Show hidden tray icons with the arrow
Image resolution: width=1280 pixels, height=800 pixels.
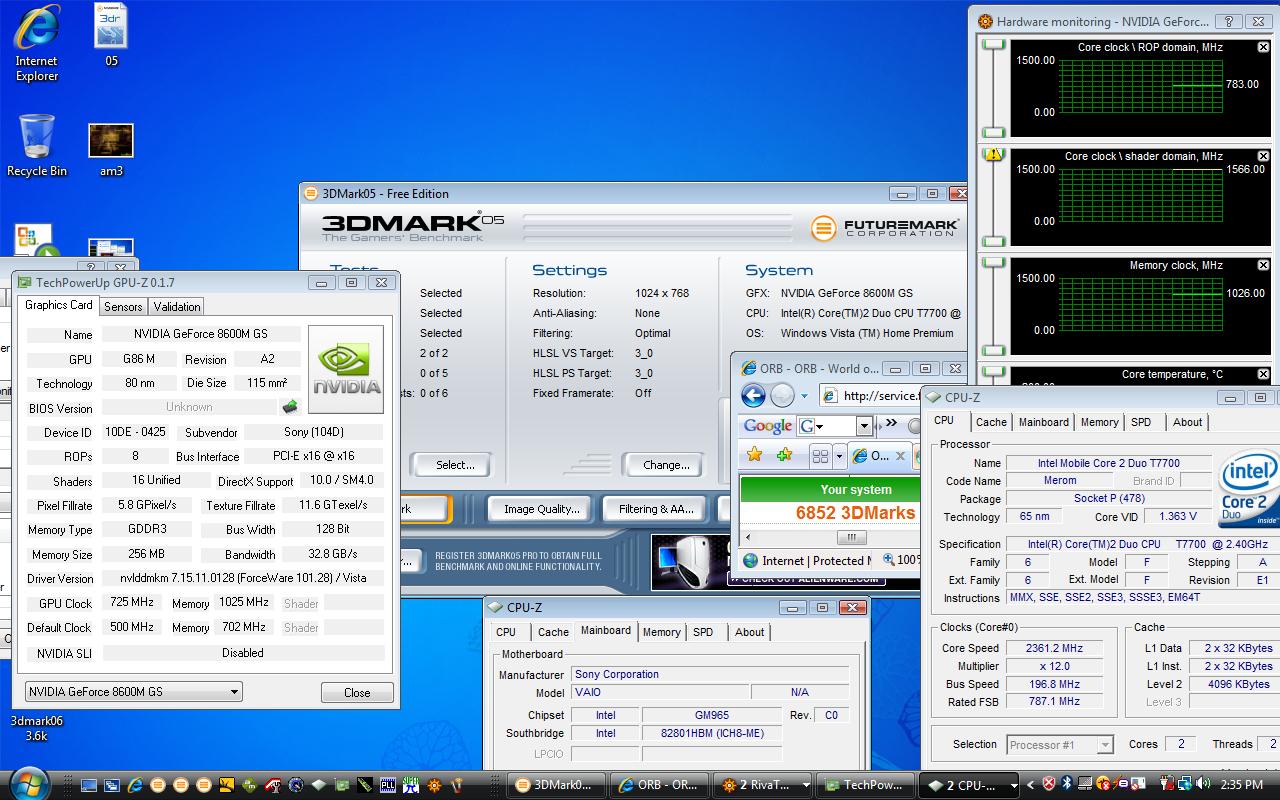[x=1032, y=785]
